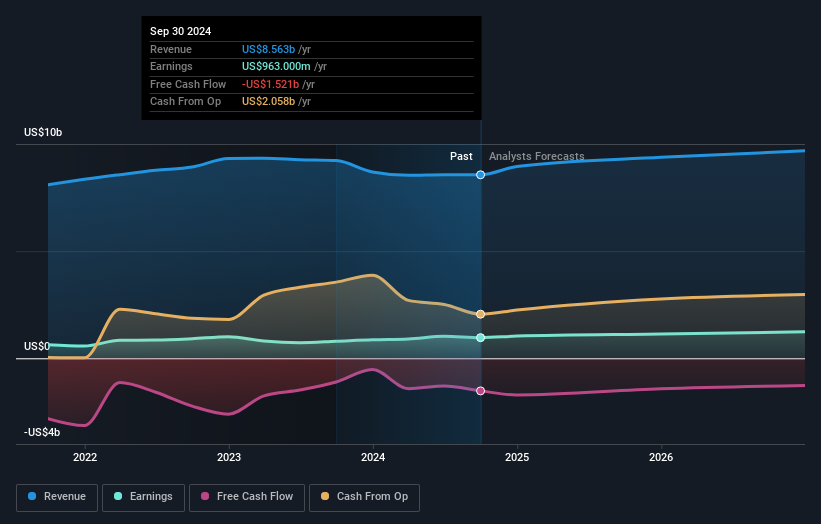This screenshot has height=524, width=821.
Task: Toggle the Cash From Op legend button
Action: point(364,497)
